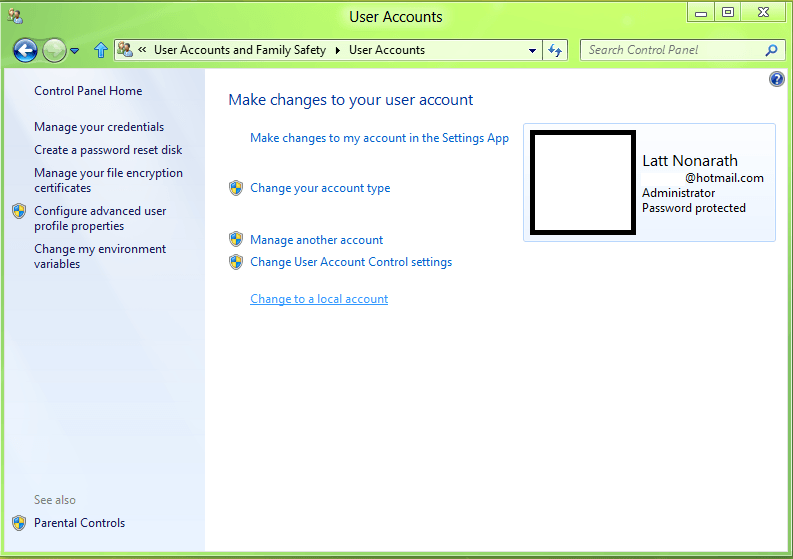Click the search magnifier icon
Screen dimensions: 793x559
pyautogui.click(x=771, y=50)
